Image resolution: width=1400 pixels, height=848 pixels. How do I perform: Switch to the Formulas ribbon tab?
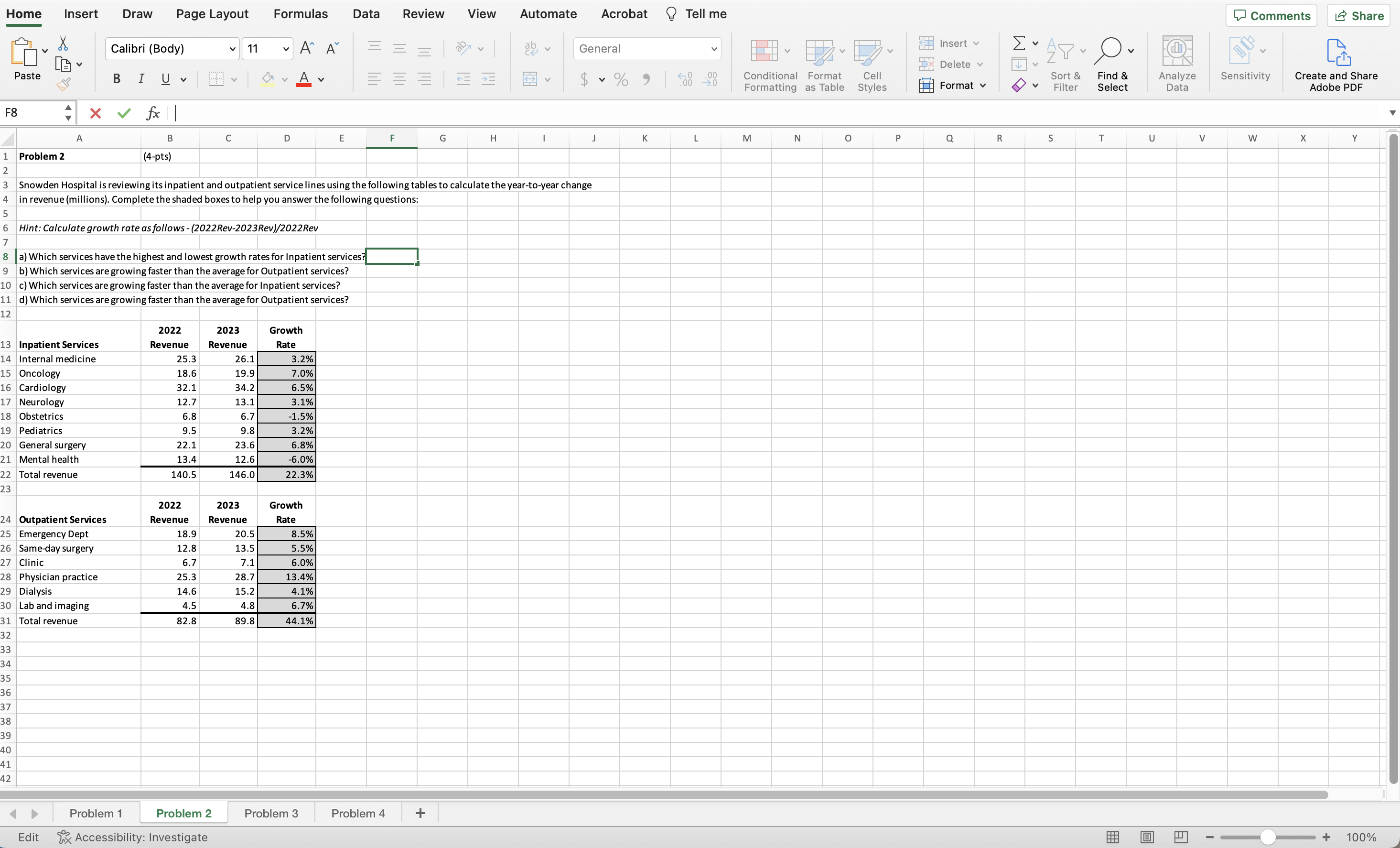click(301, 14)
